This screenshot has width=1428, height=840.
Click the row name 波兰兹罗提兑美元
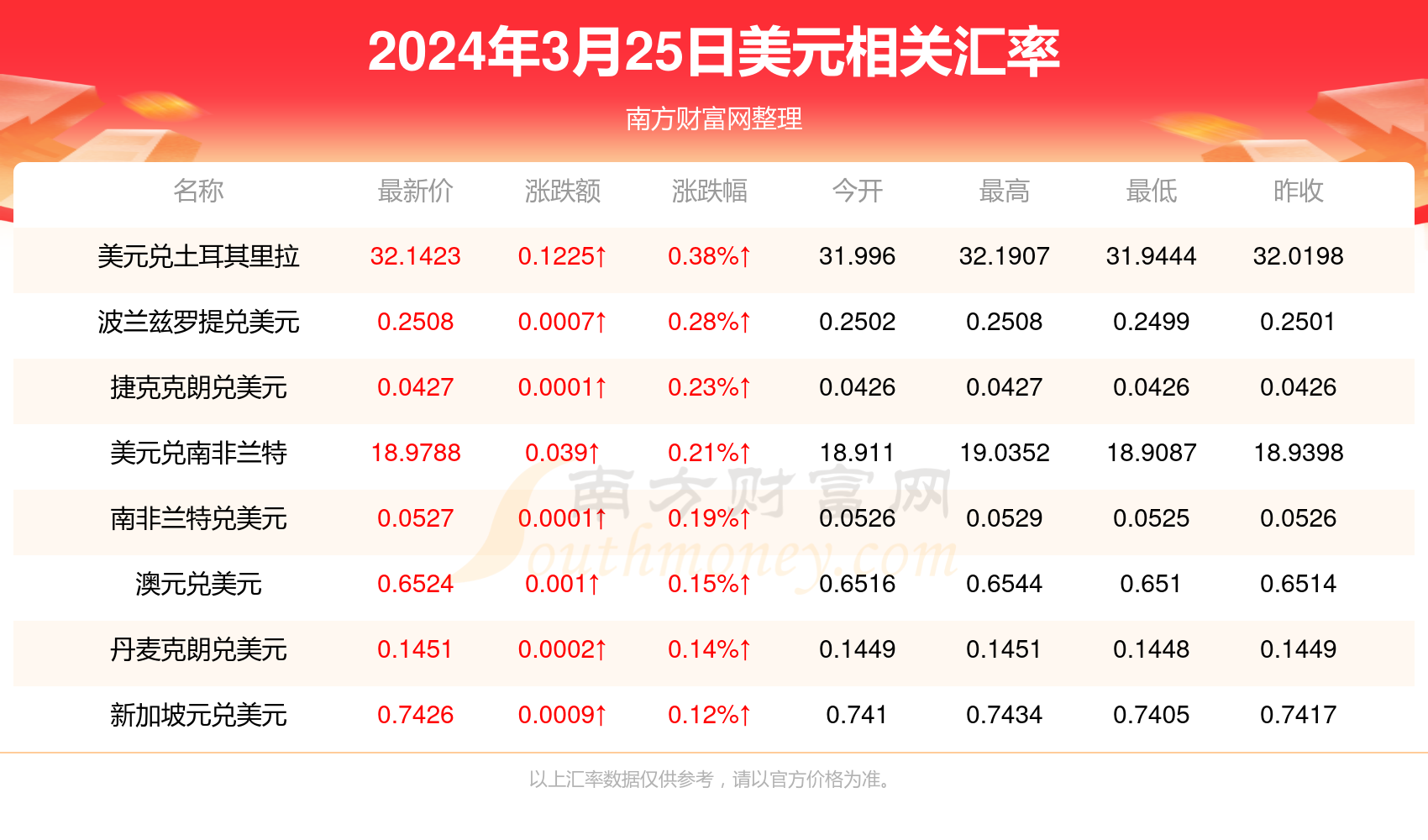(x=198, y=322)
